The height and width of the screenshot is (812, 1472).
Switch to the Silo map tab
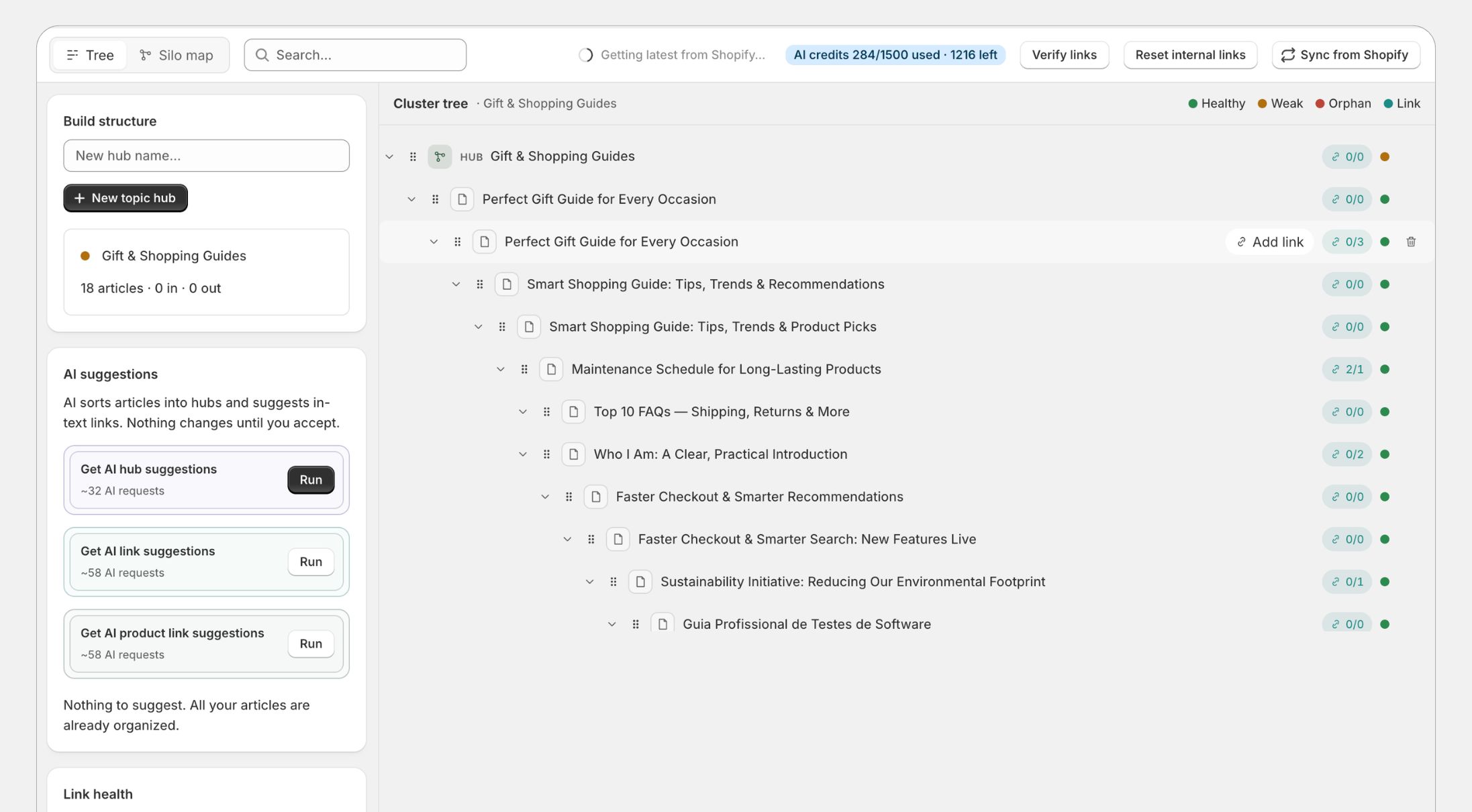point(176,55)
